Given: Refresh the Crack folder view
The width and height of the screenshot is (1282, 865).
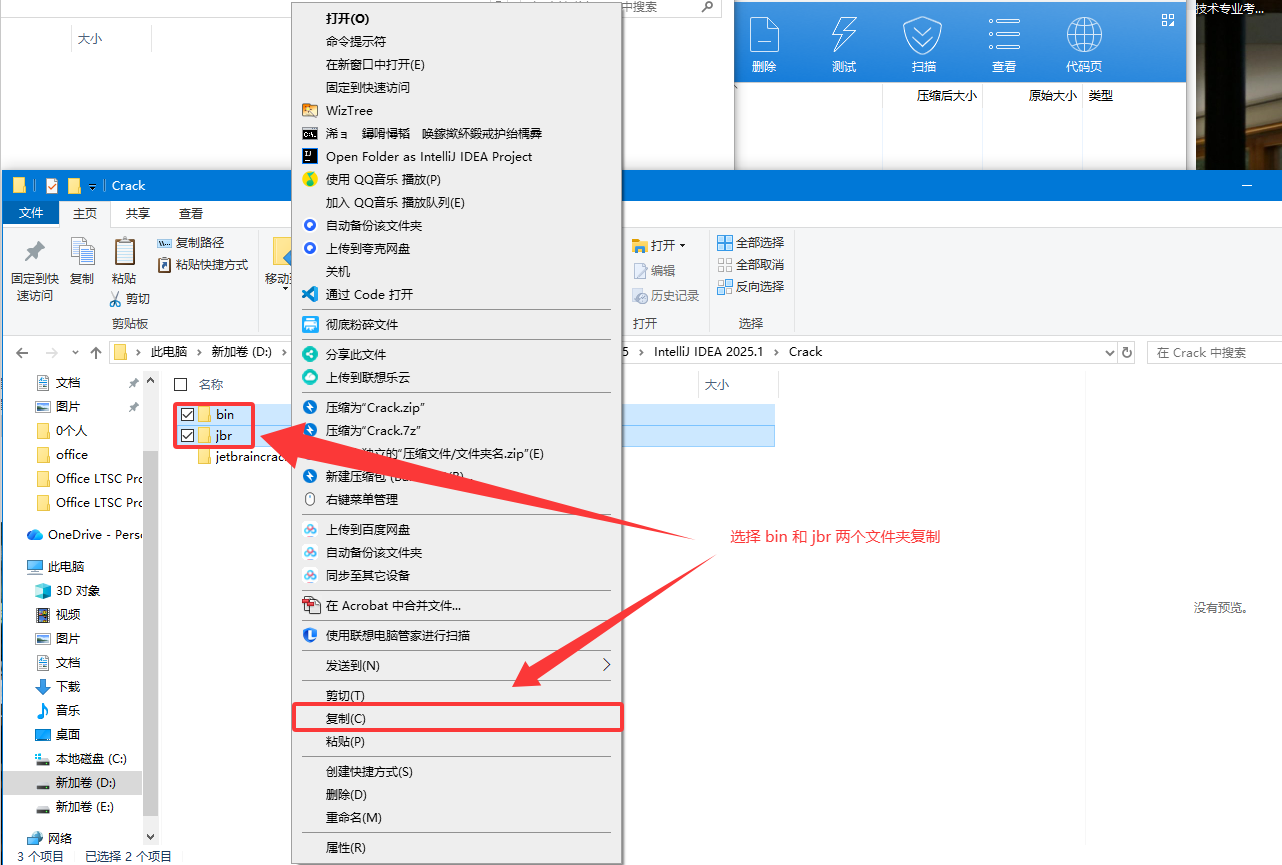Looking at the screenshot, I should click(x=1127, y=352).
